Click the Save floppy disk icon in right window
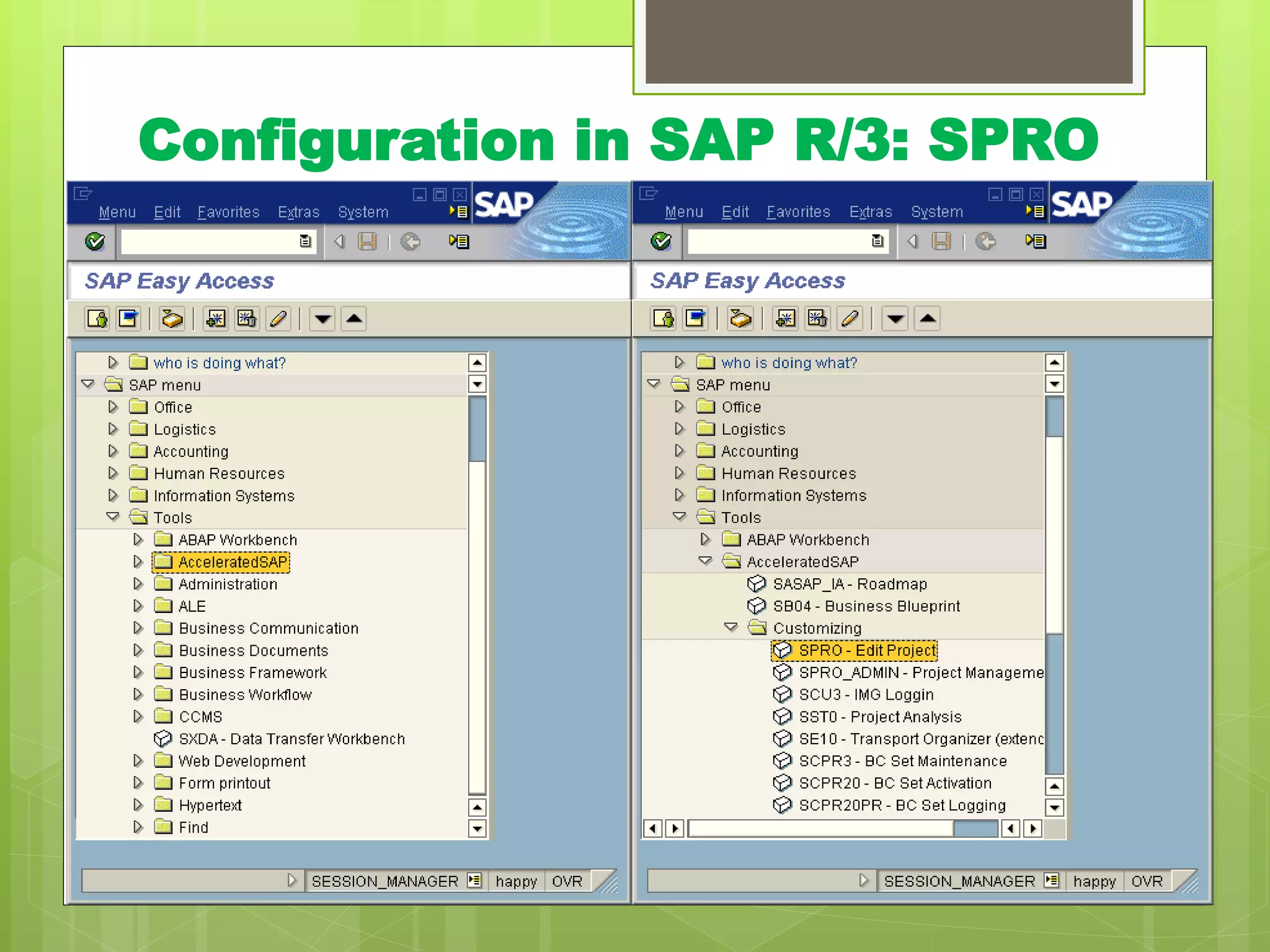1270x952 pixels. click(x=941, y=241)
